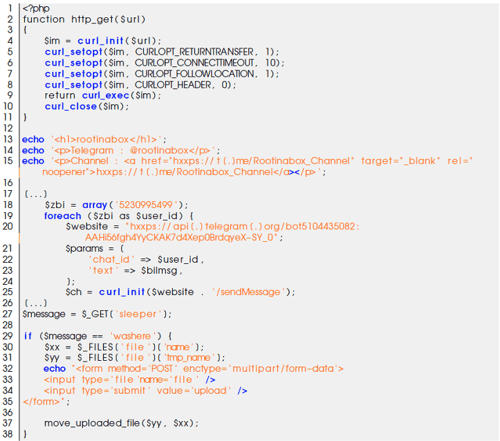Click the '$params = [' line
Screen dimensions: 500x441
[x=95, y=249]
